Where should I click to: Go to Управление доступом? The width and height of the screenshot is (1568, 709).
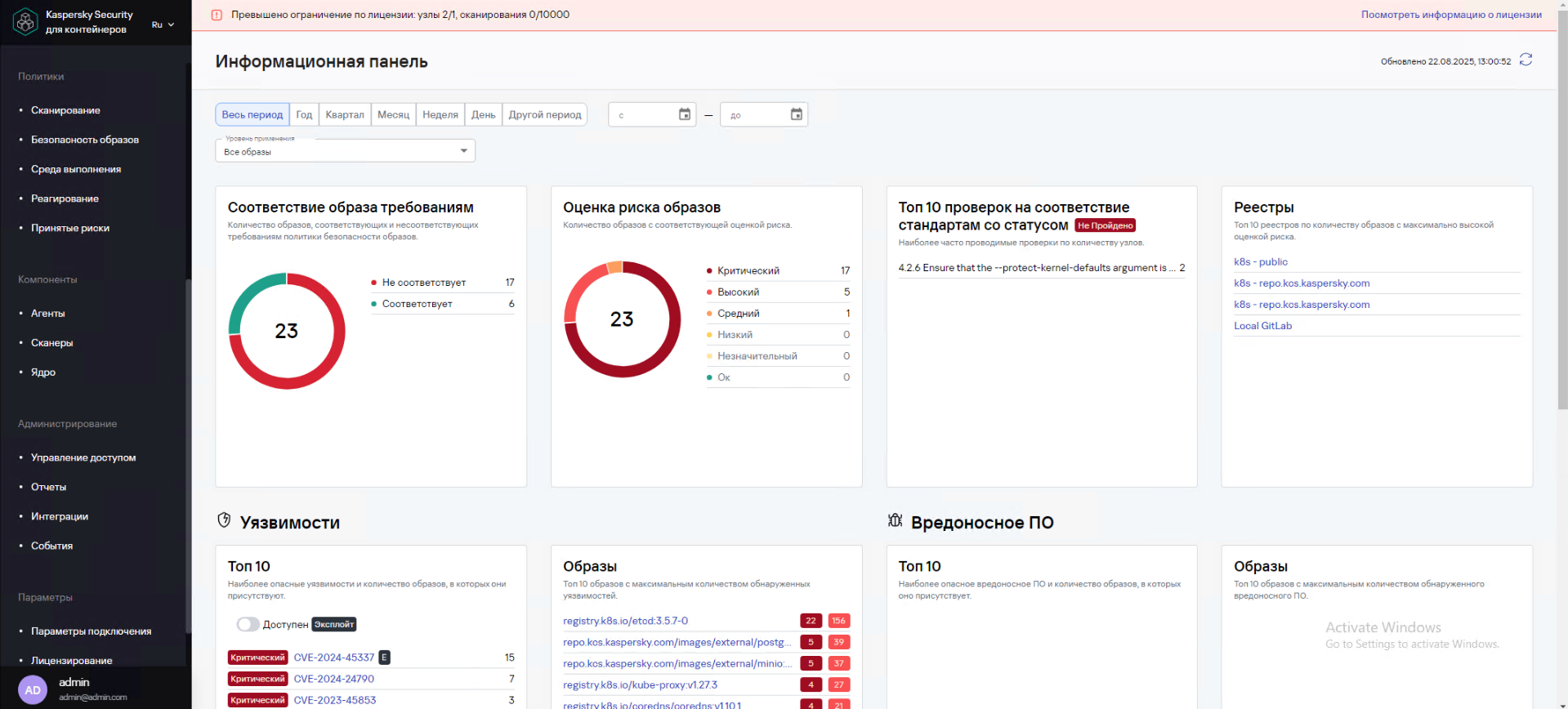tap(83, 457)
